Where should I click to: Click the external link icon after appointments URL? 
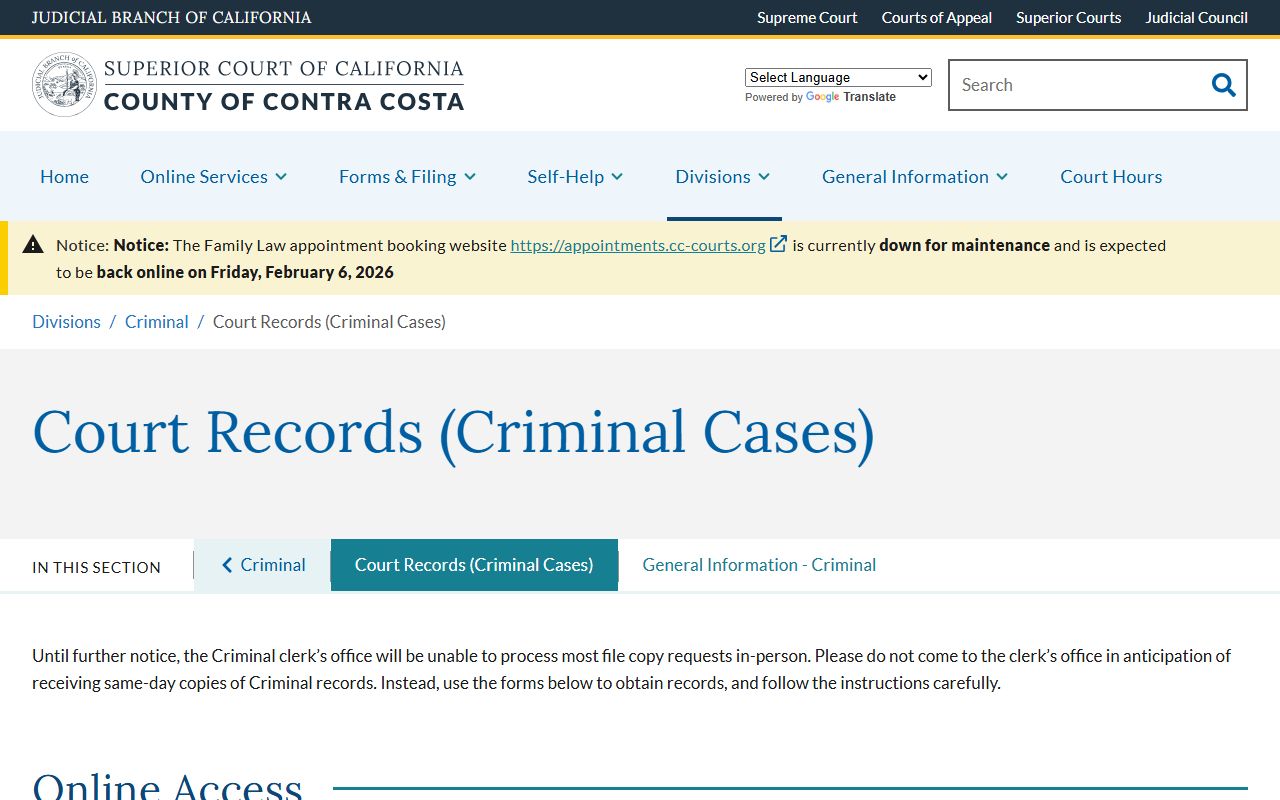tap(778, 244)
